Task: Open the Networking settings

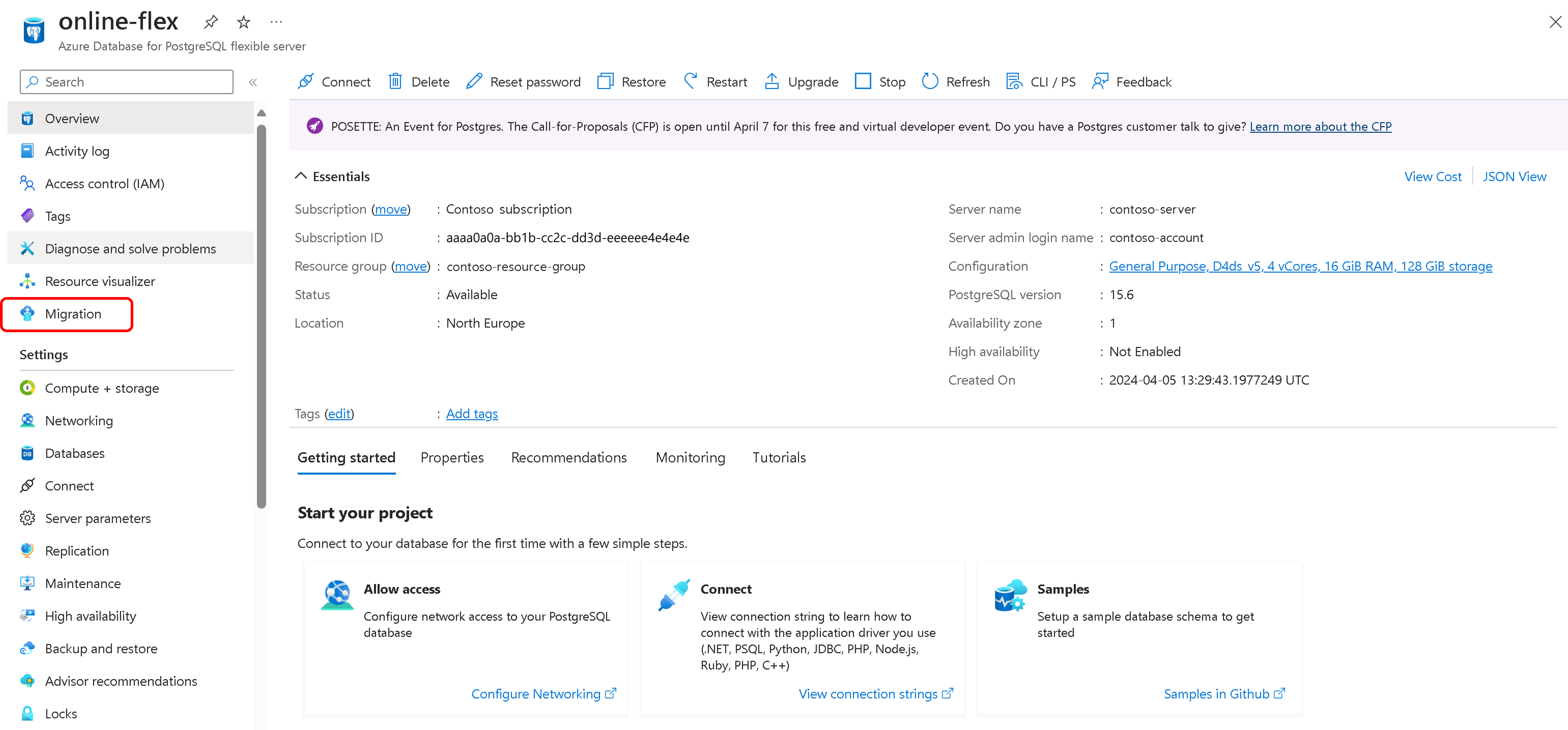Action: tap(131, 420)
